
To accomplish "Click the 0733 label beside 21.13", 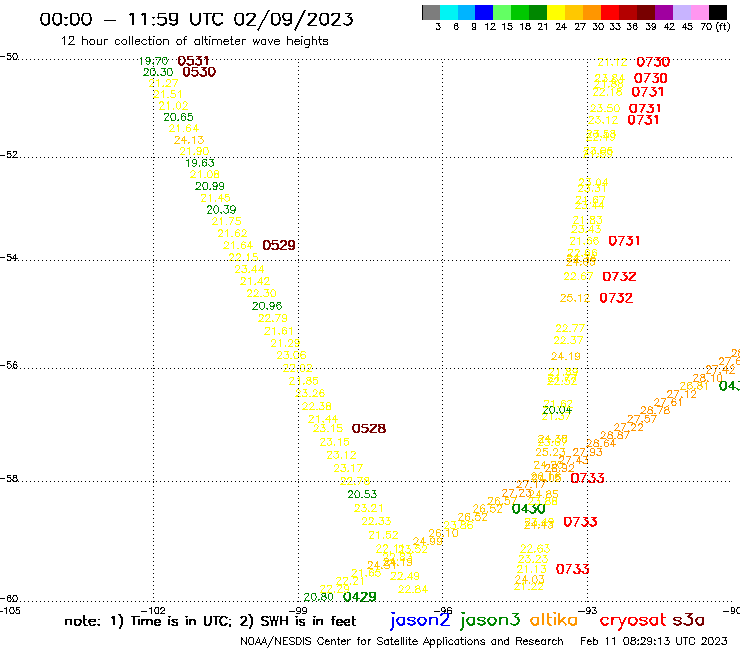I will coord(572,569).
